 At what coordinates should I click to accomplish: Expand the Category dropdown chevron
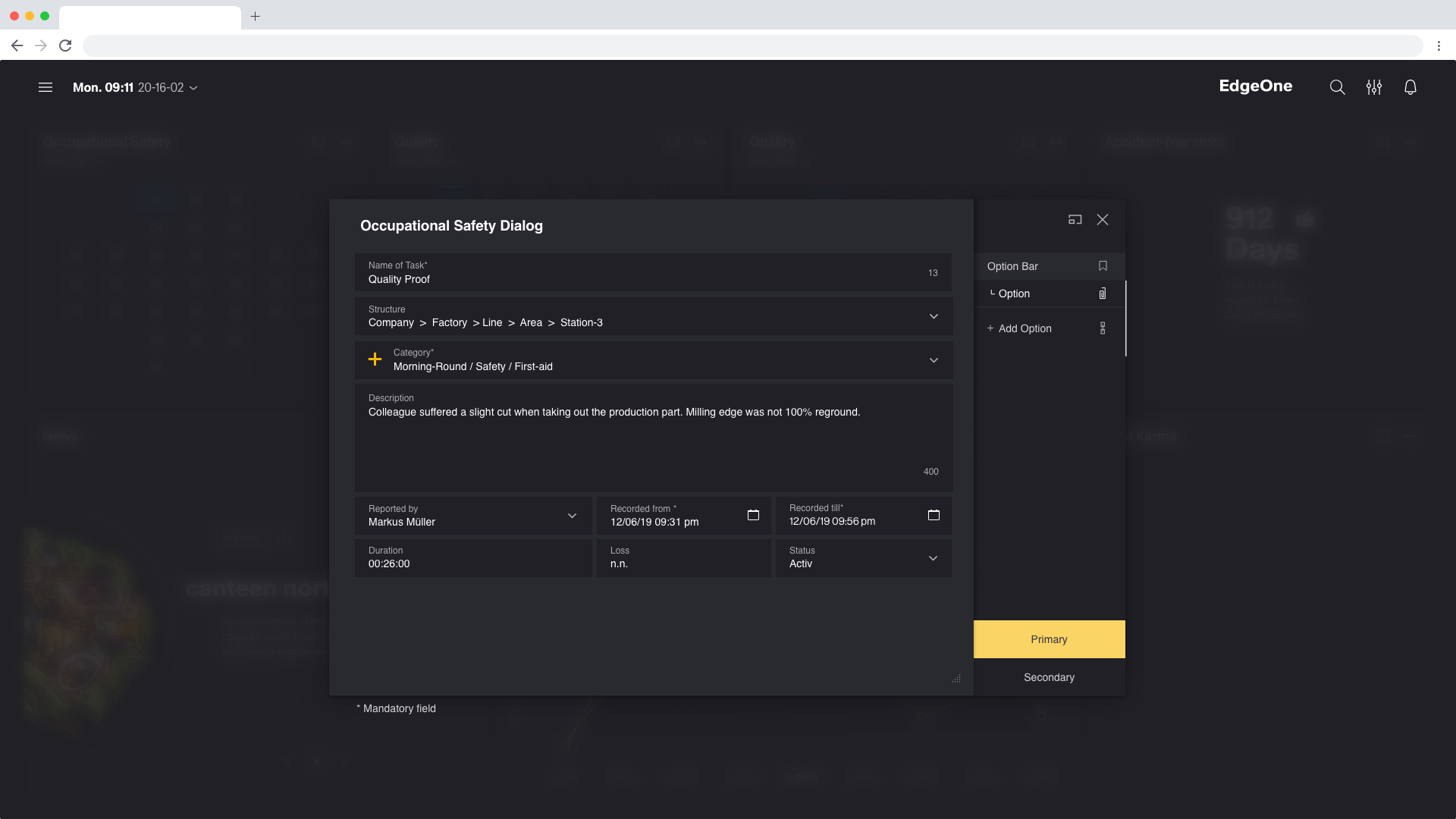point(934,360)
